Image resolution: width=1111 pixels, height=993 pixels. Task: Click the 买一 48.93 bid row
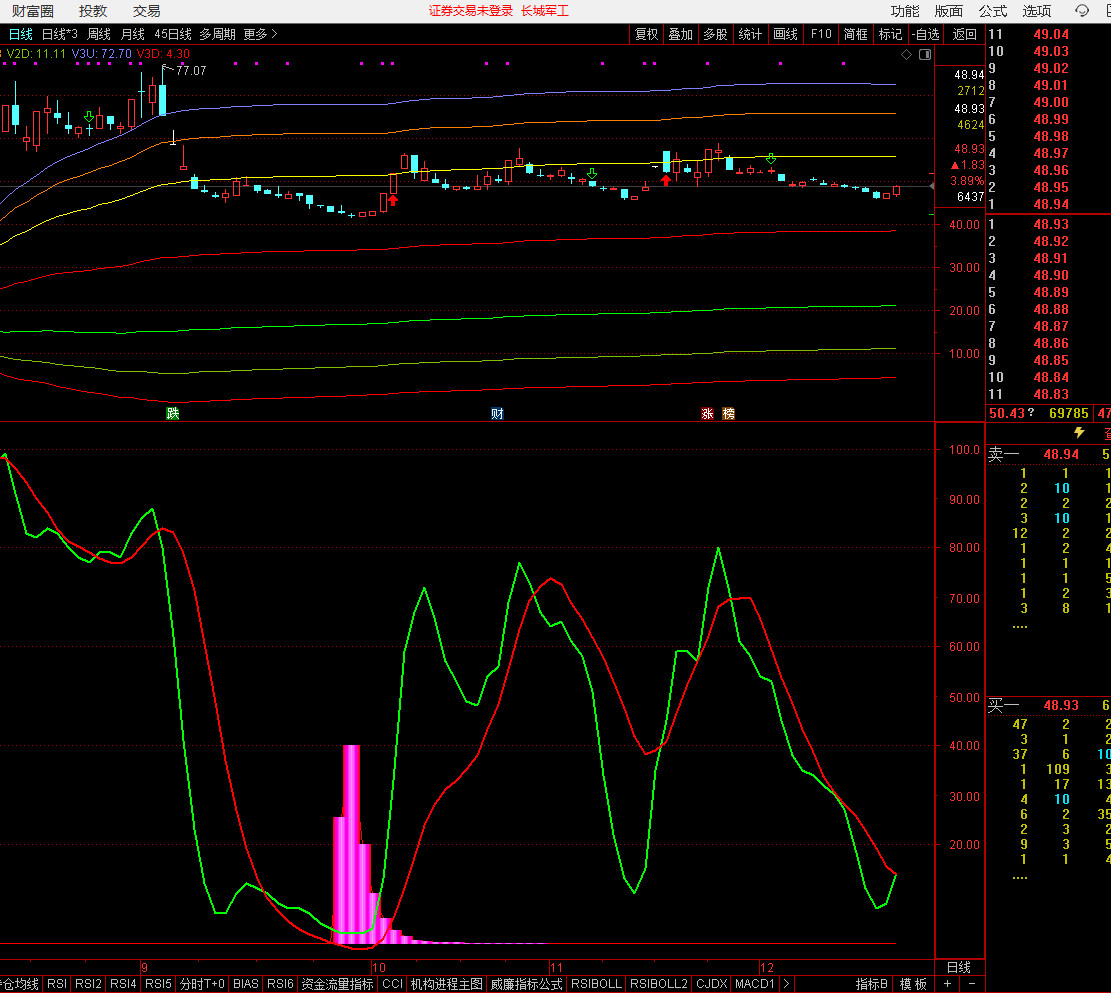pos(1049,705)
